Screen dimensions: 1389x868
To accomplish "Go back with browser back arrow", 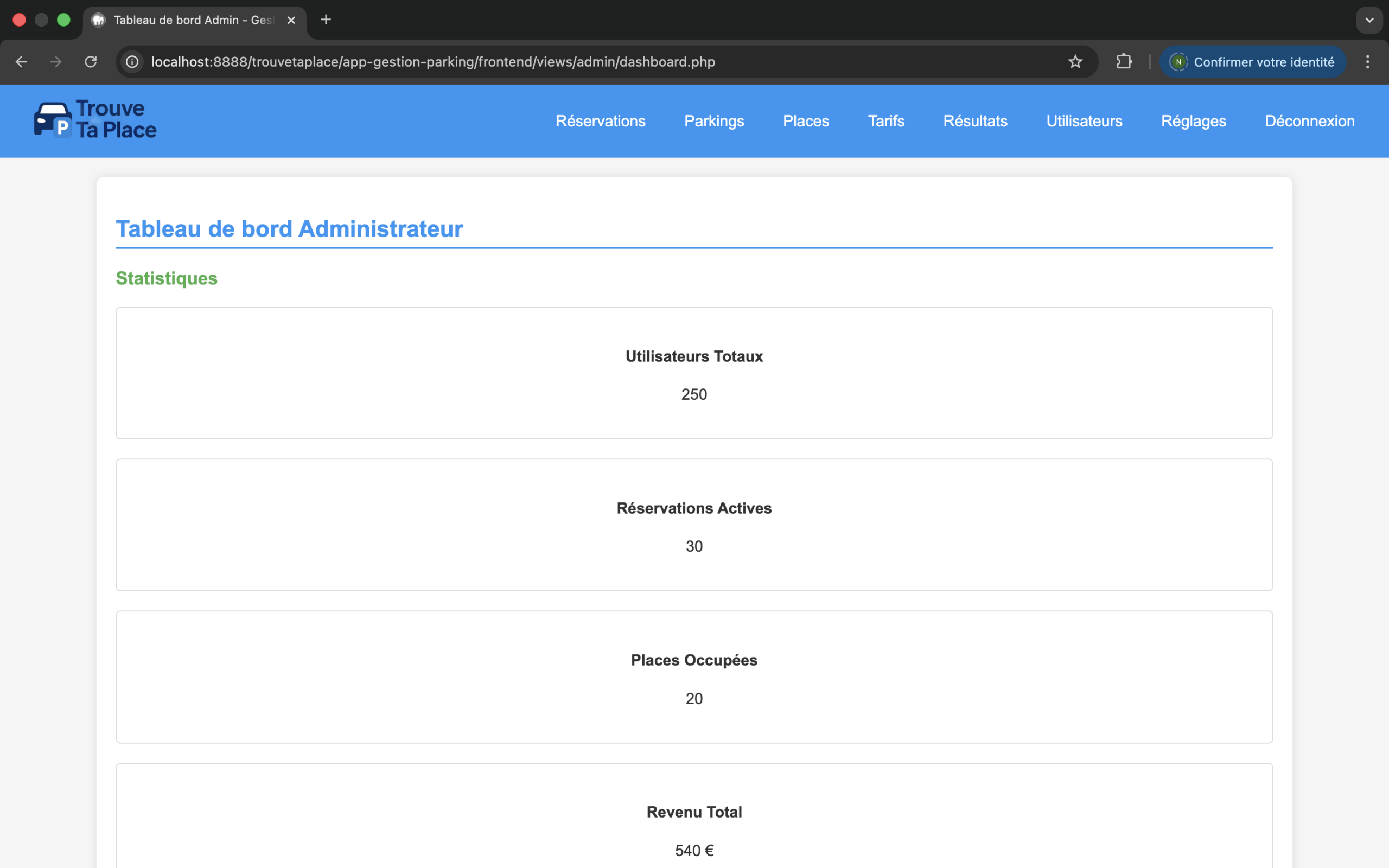I will pyautogui.click(x=21, y=62).
